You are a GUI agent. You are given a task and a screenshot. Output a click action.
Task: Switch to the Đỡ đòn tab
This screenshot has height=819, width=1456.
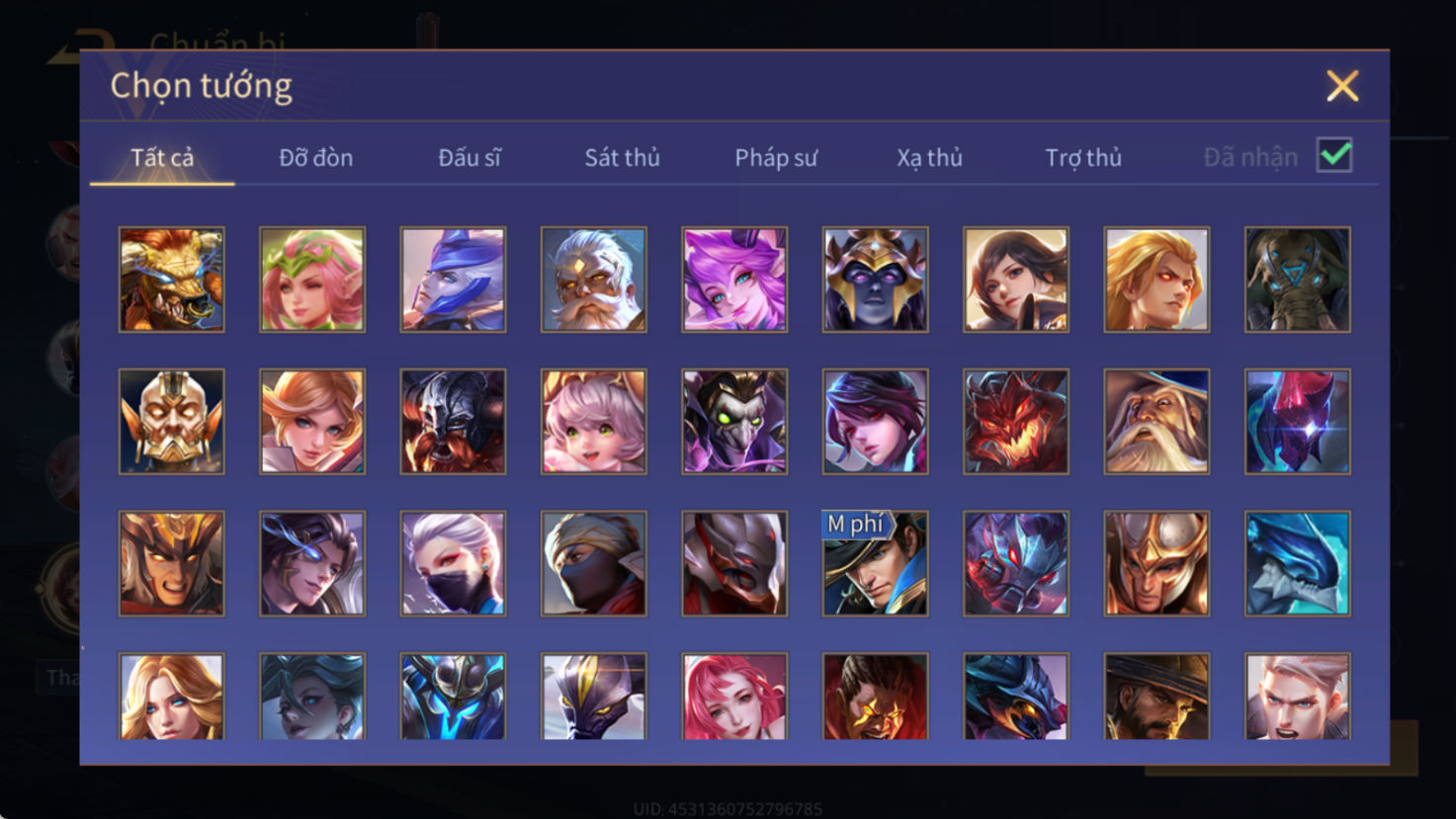pos(315,157)
